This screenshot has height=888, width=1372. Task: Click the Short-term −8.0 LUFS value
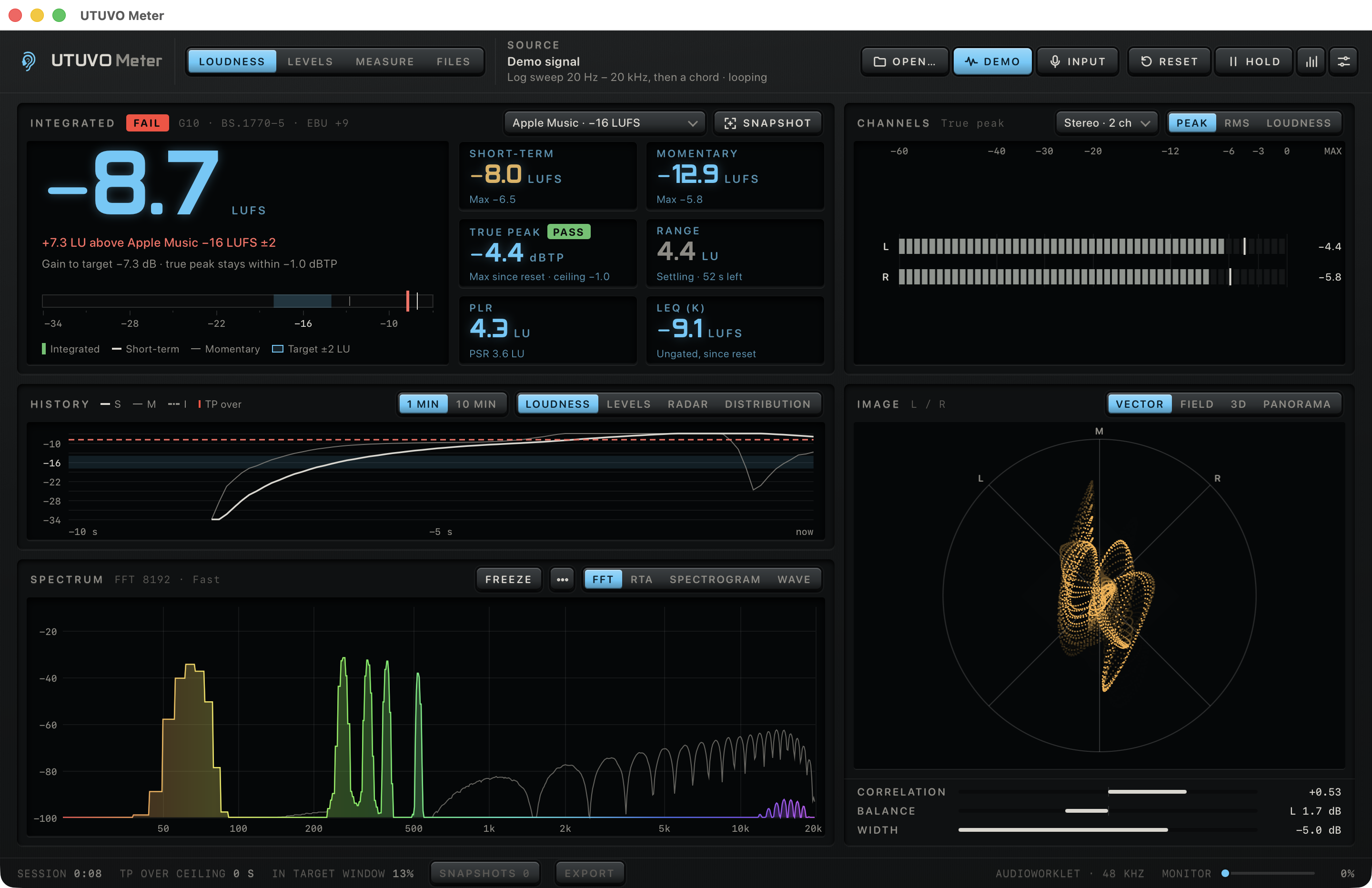[496, 174]
